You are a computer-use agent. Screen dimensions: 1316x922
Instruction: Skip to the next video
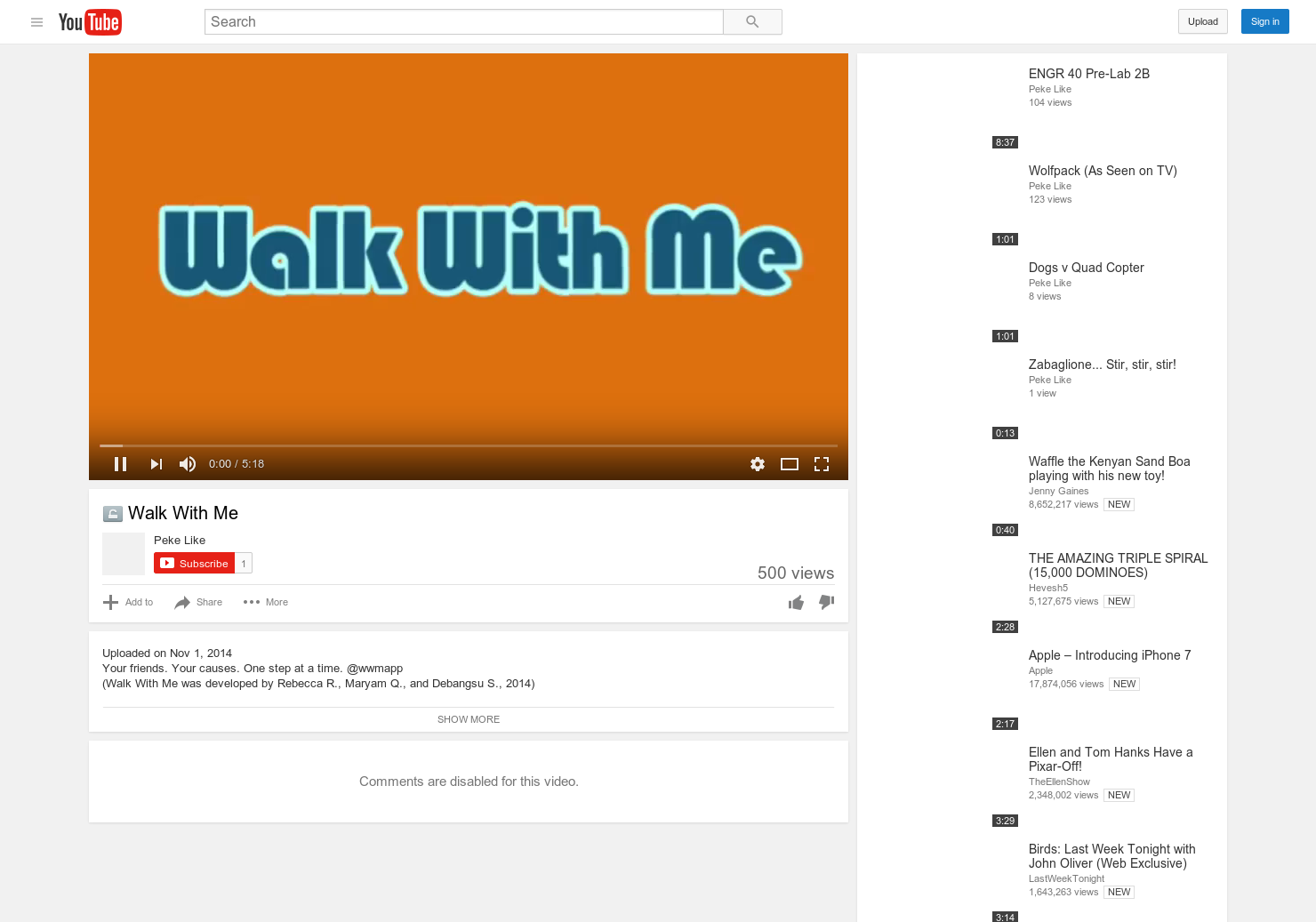[x=156, y=463]
